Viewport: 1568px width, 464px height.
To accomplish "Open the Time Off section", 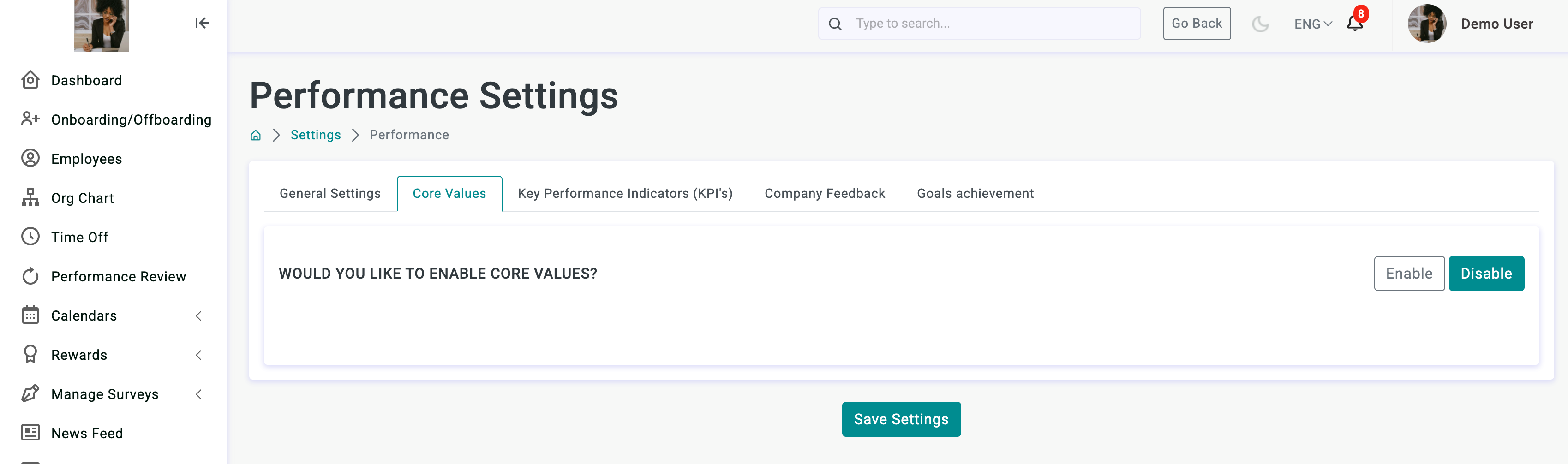I will [x=80, y=237].
